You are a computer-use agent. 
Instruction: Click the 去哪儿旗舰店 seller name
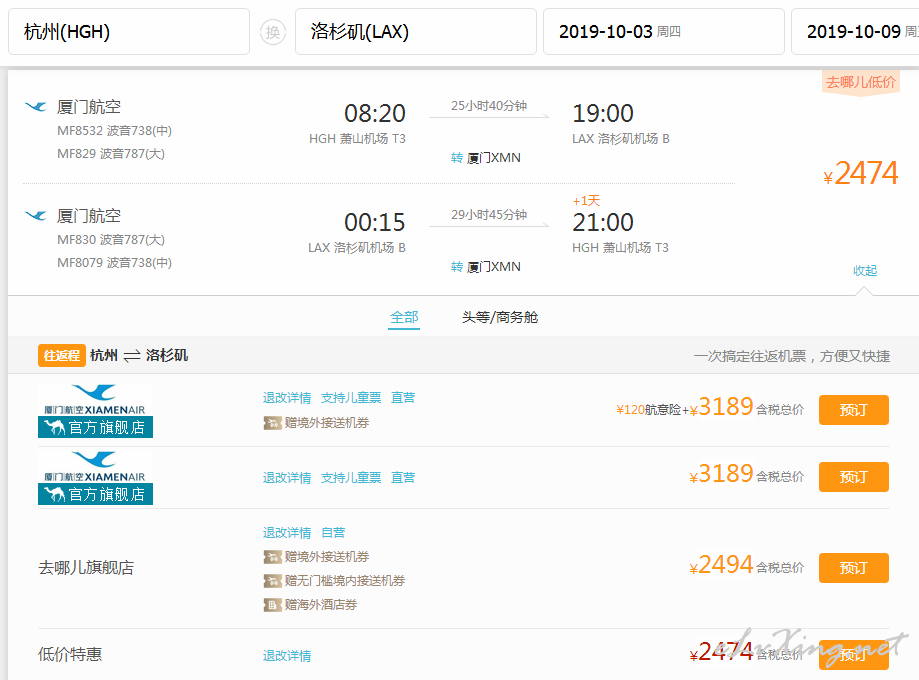(86, 567)
